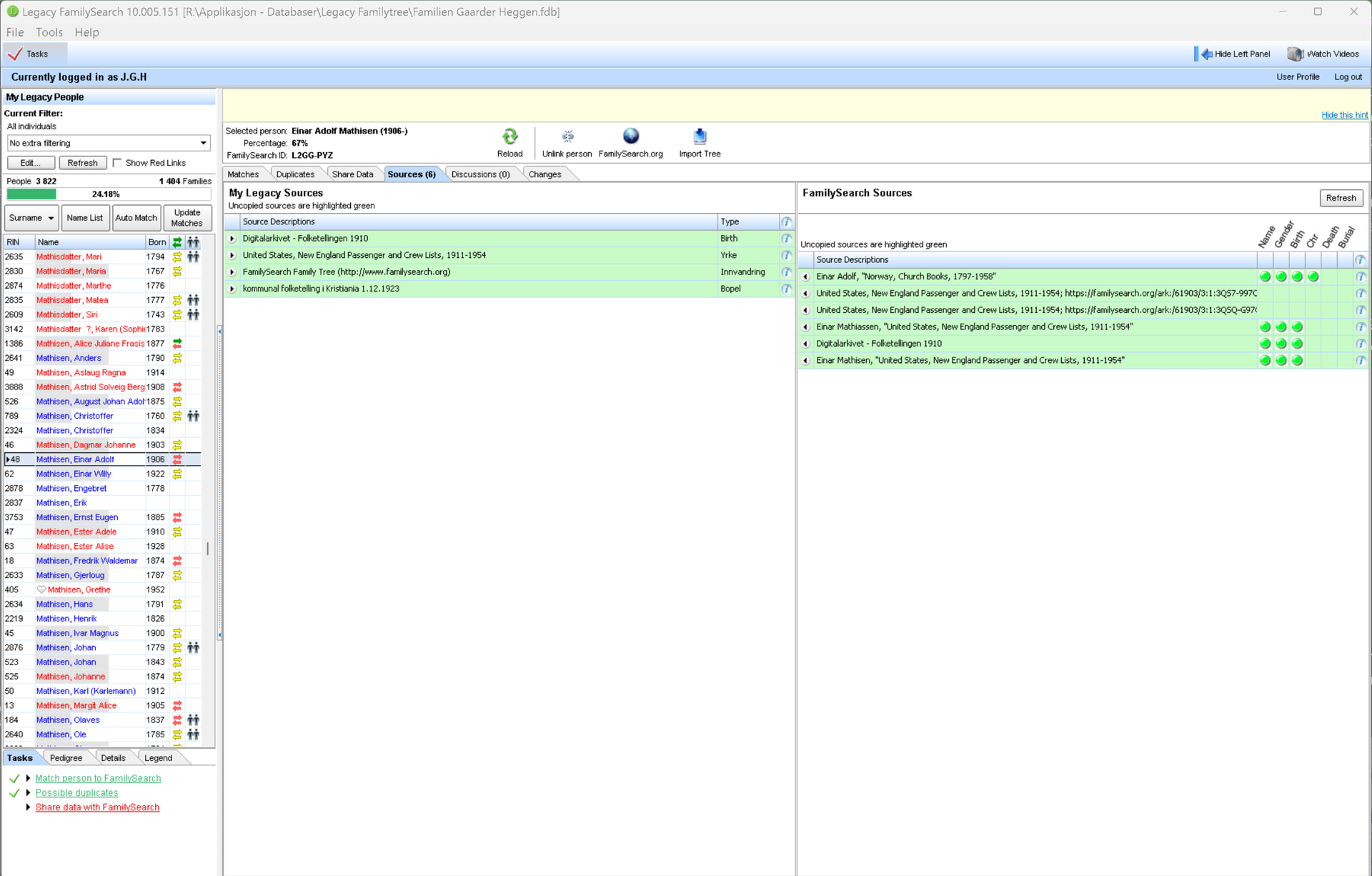Click the Unlink person icon

pos(567,136)
